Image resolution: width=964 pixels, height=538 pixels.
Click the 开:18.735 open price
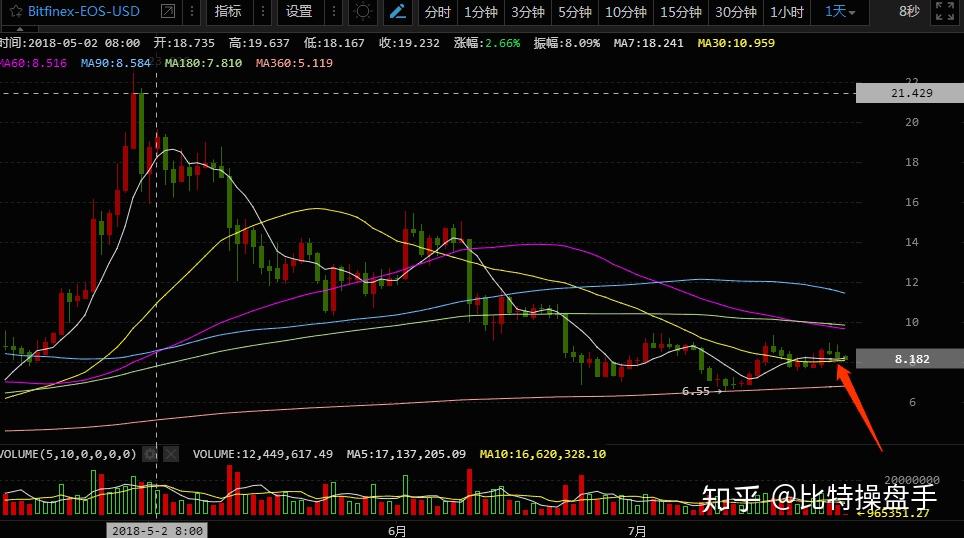pyautogui.click(x=184, y=43)
